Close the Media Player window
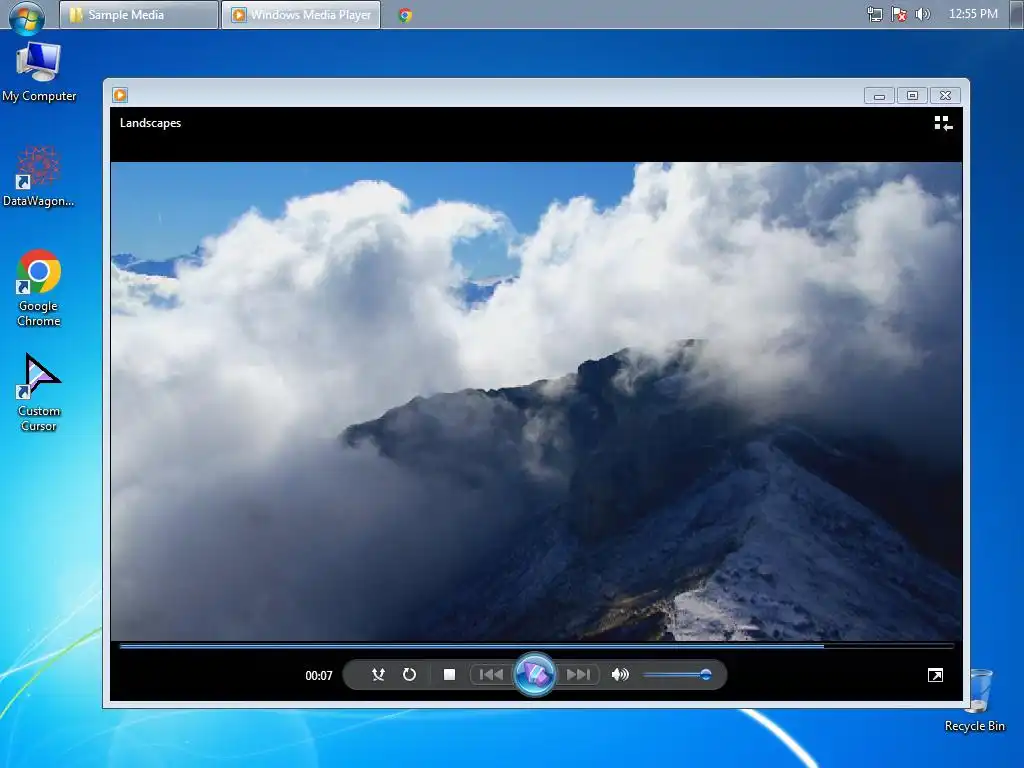This screenshot has width=1024, height=768. [945, 96]
